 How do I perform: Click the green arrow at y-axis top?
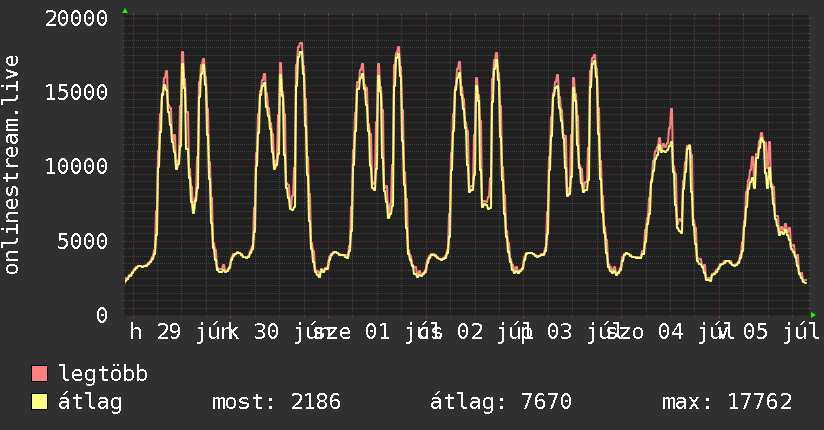(125, 11)
